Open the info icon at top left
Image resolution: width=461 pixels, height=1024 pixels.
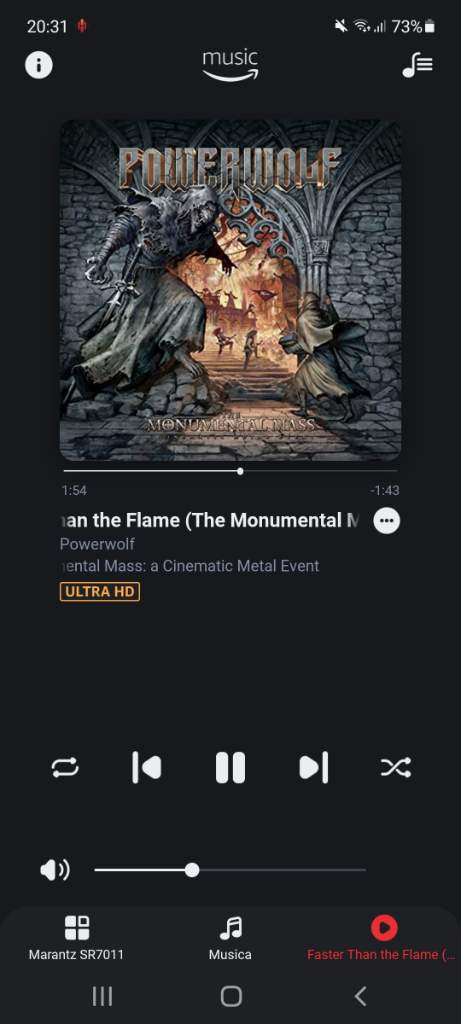pyautogui.click(x=39, y=65)
